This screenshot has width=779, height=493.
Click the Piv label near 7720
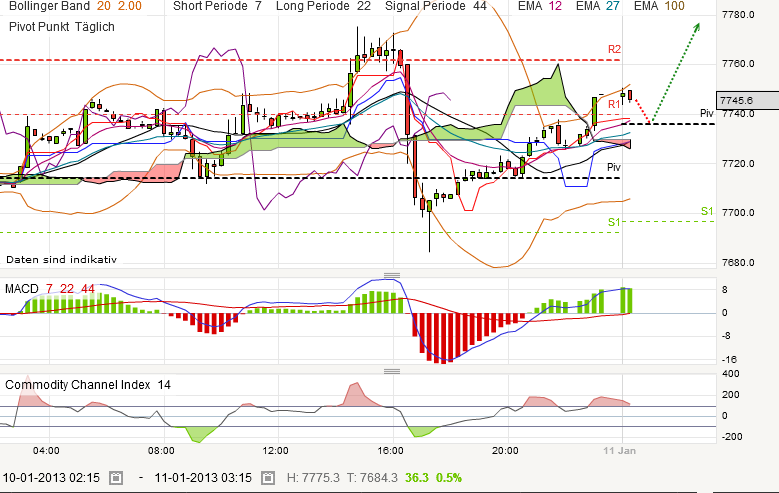[x=614, y=167]
